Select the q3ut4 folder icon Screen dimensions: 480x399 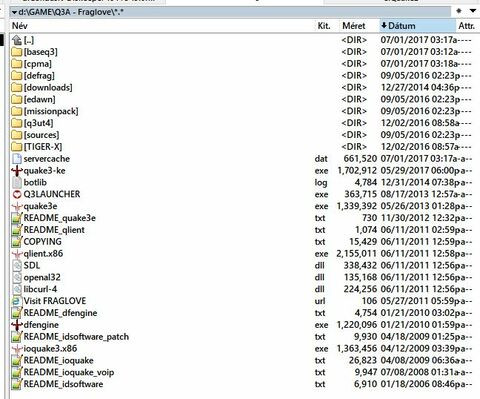(17, 123)
